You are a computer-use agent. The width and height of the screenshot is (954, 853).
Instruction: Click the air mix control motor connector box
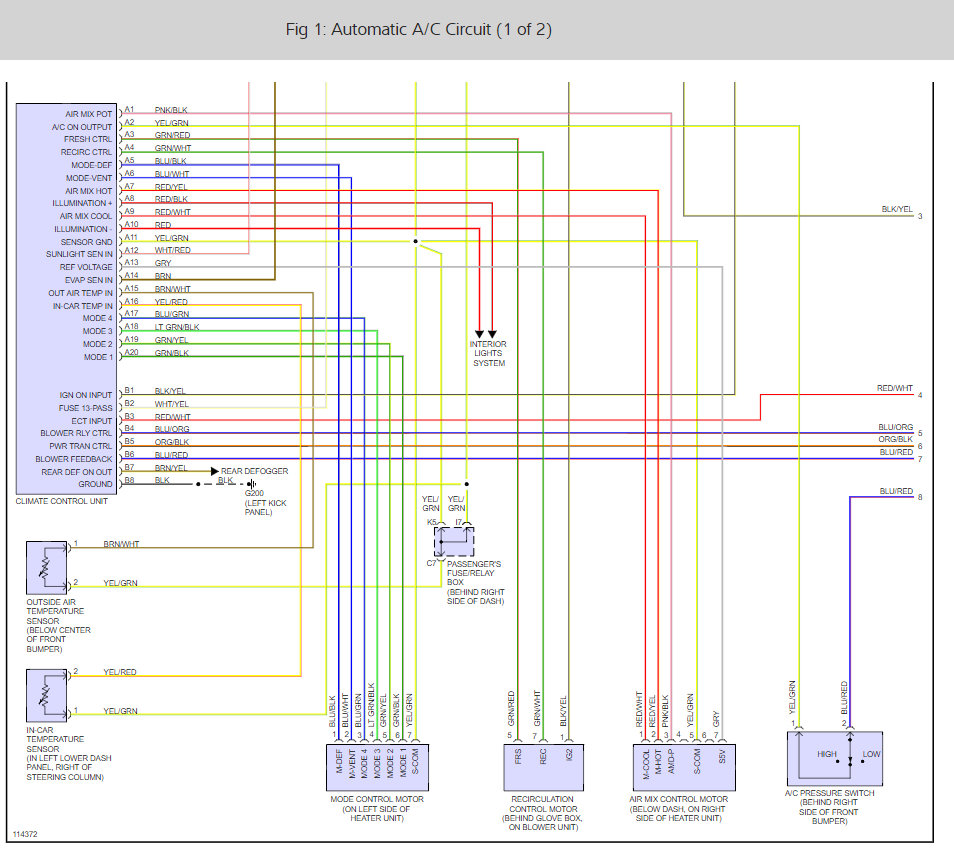(684, 767)
